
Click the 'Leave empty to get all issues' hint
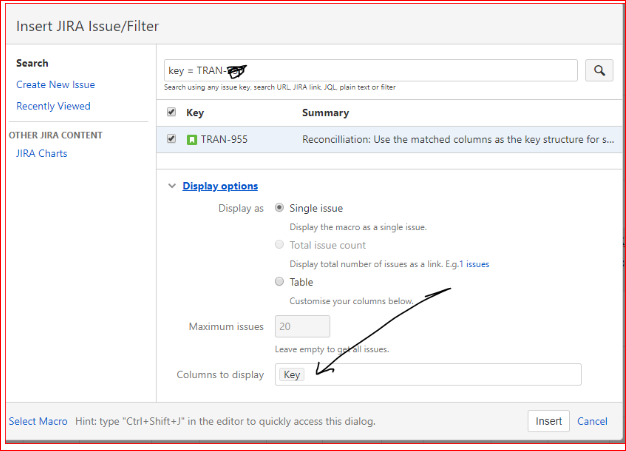[332, 349]
